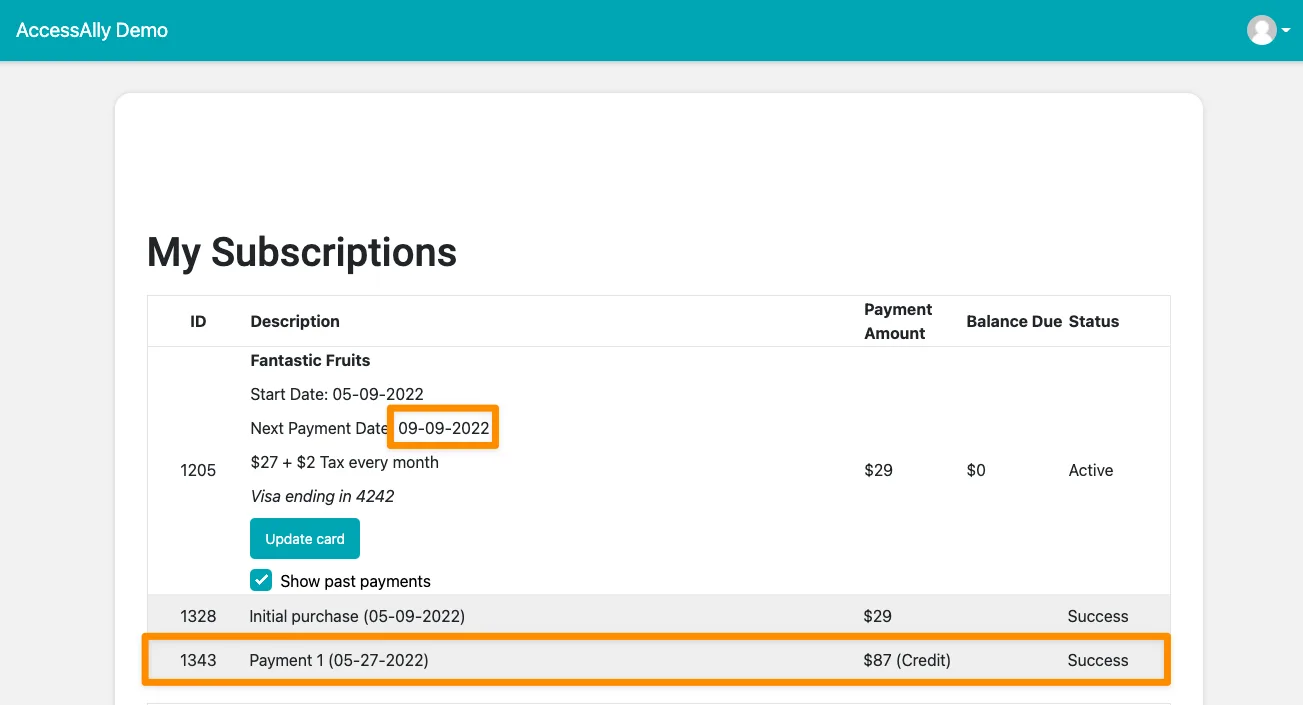This screenshot has width=1303, height=705.
Task: Click the $87 (Credit) amount
Action: [x=907, y=660]
